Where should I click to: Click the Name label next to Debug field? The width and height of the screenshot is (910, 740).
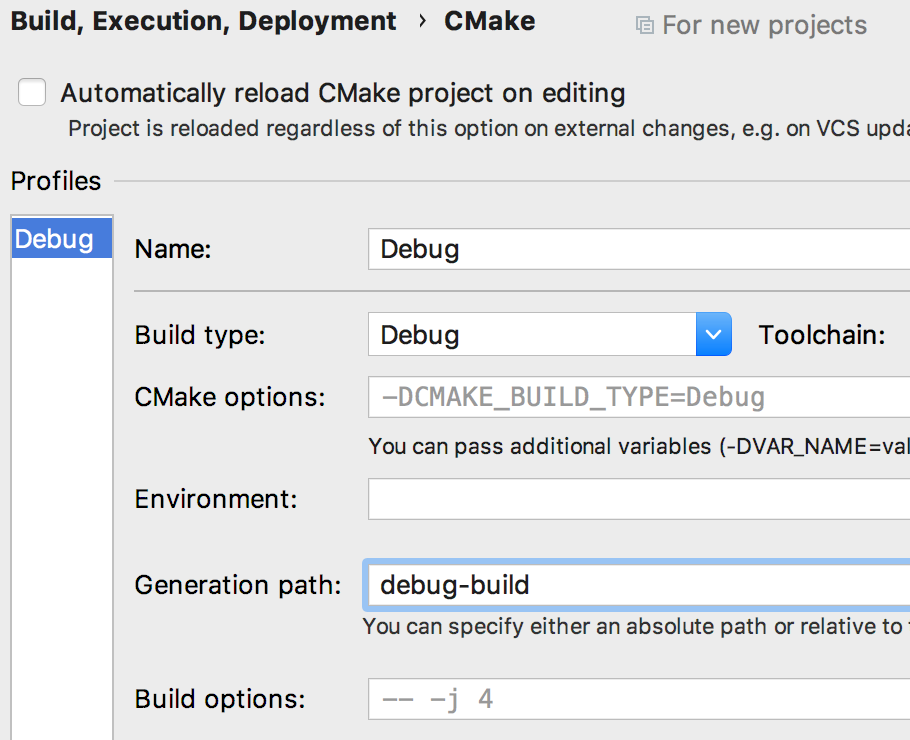172,249
